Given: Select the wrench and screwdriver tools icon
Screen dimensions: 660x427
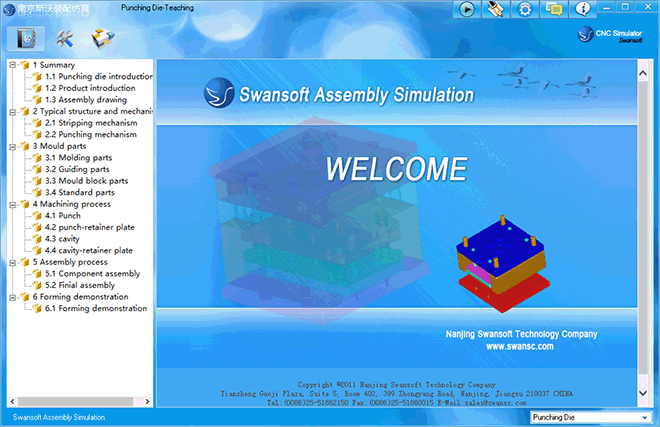Looking at the screenshot, I should pyautogui.click(x=65, y=39).
